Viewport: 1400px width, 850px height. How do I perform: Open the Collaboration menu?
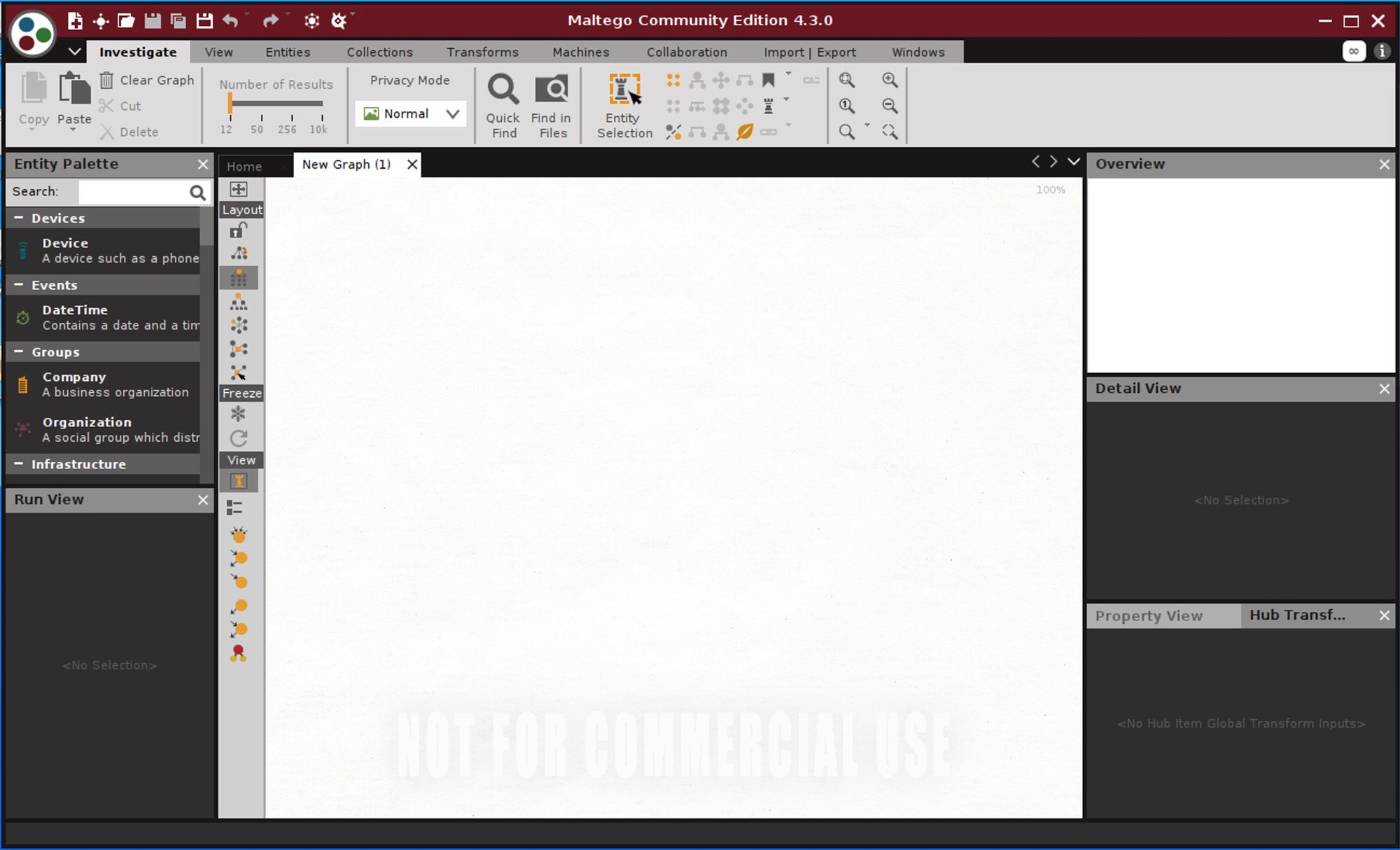[x=687, y=52]
